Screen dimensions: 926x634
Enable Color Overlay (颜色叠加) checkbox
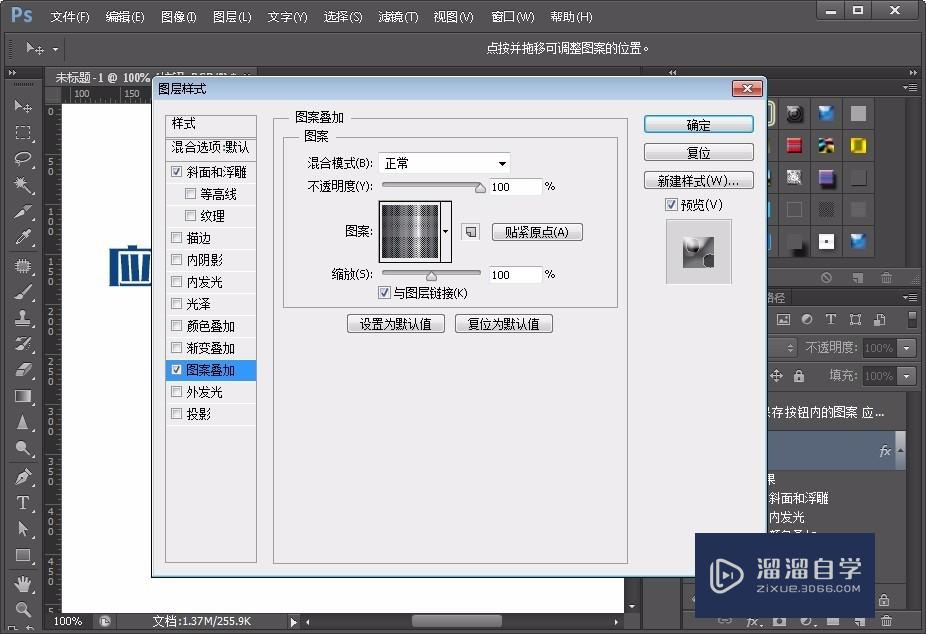176,325
